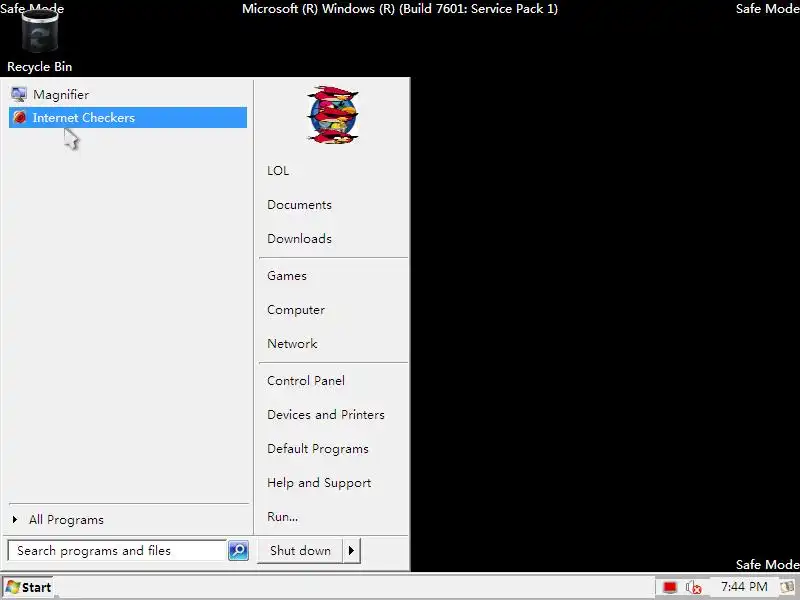Click the Search programs and files box
800x600 pixels.
(x=117, y=551)
